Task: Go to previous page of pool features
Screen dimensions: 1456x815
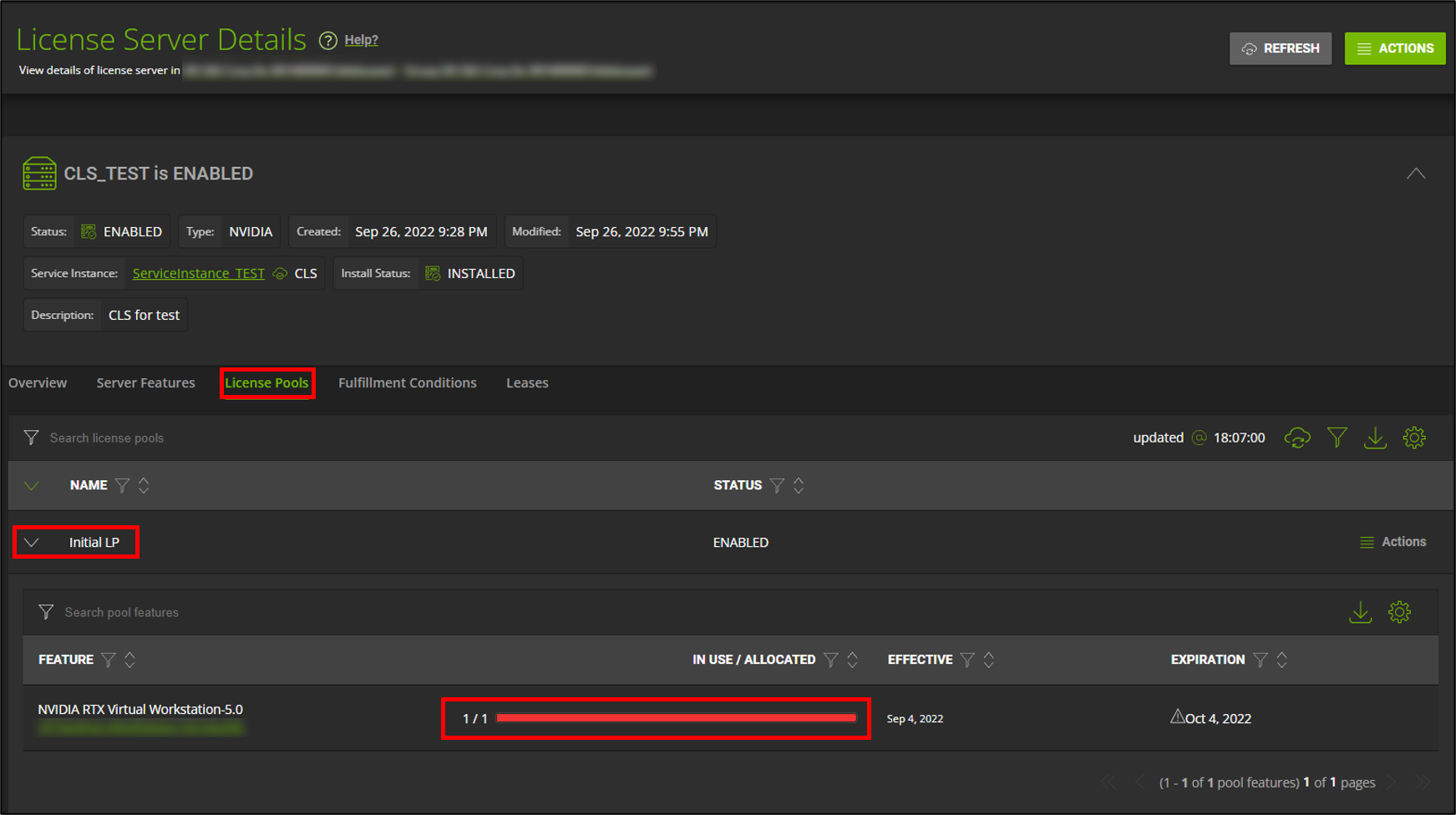Action: (1139, 782)
